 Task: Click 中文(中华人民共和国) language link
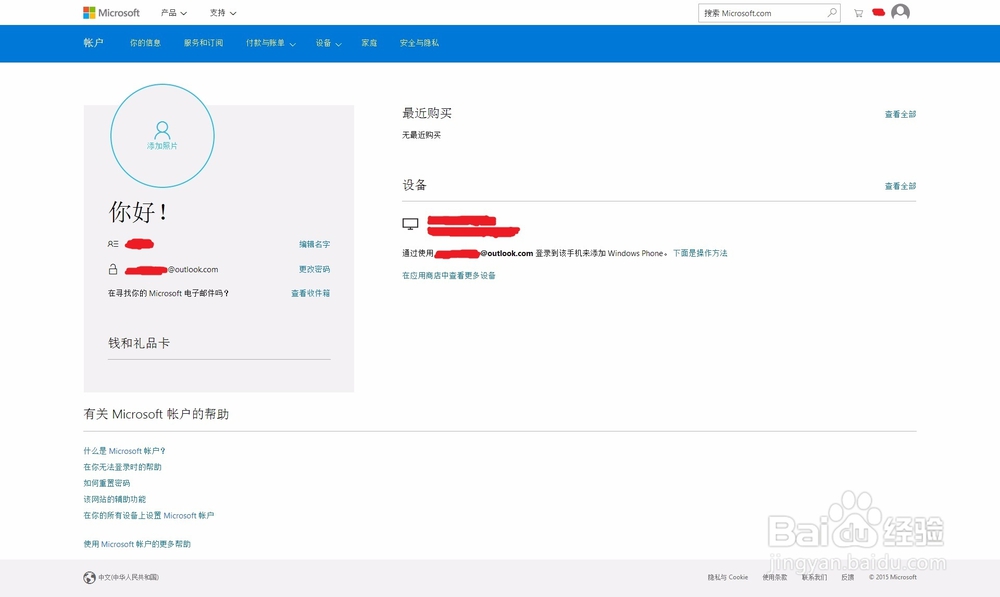coord(128,577)
